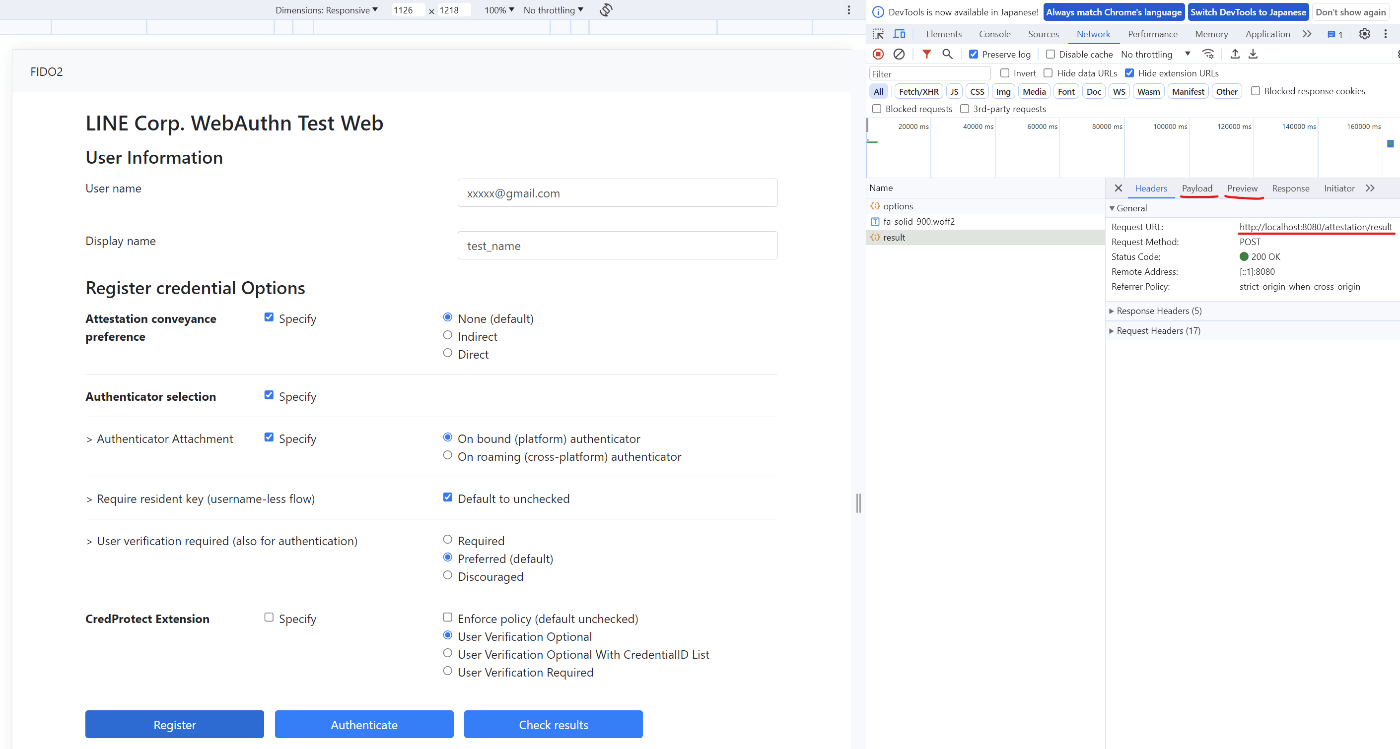Screen dimensions: 1400x749
Task: Click the import HAR upload icon
Action: tap(1235, 54)
